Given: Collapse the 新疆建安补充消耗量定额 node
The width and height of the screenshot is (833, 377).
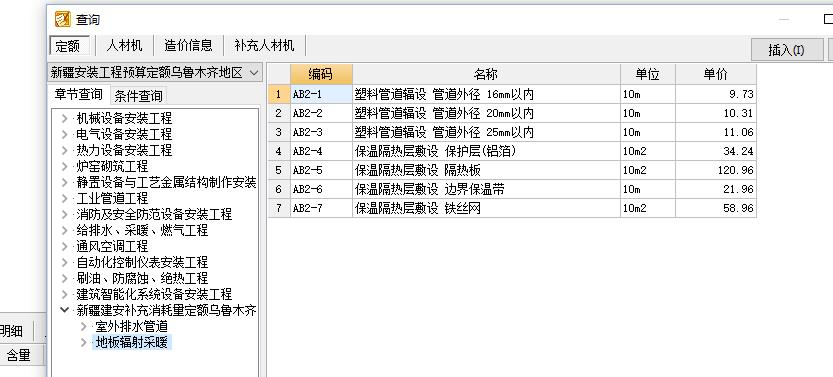Looking at the screenshot, I should point(65,310).
